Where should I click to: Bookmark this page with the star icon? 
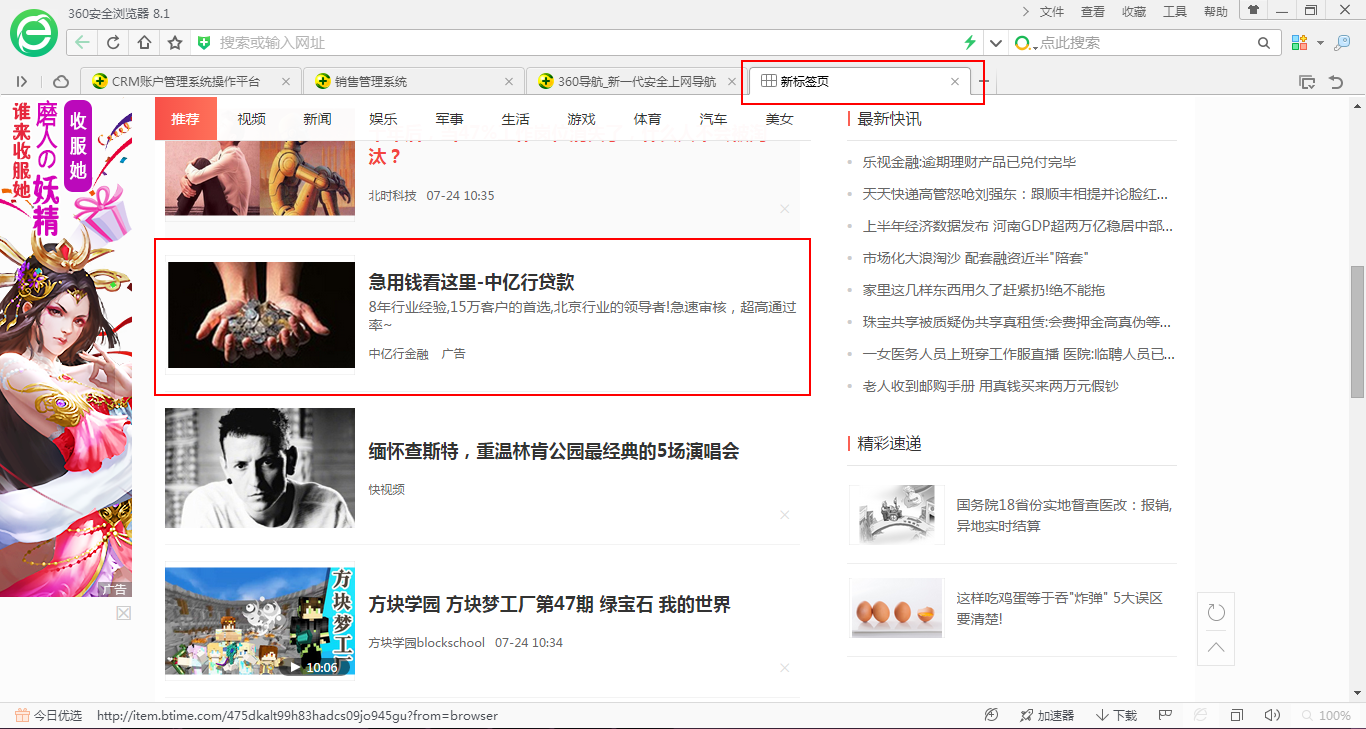[x=175, y=43]
